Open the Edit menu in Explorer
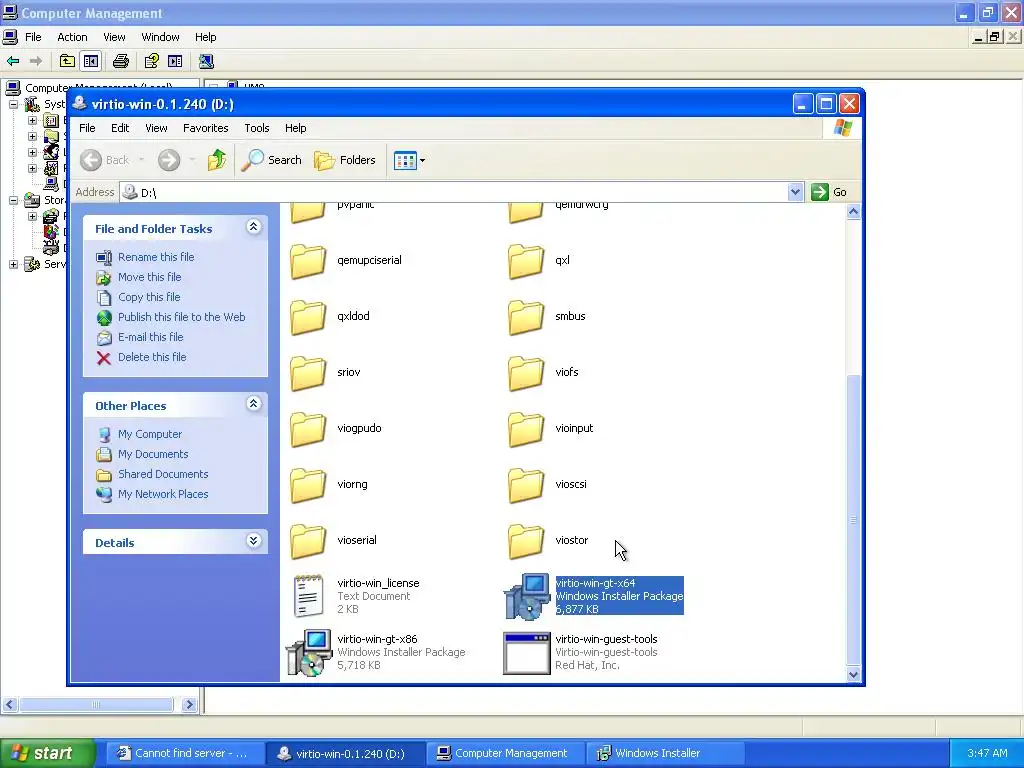The width and height of the screenshot is (1024, 768). tap(120, 128)
